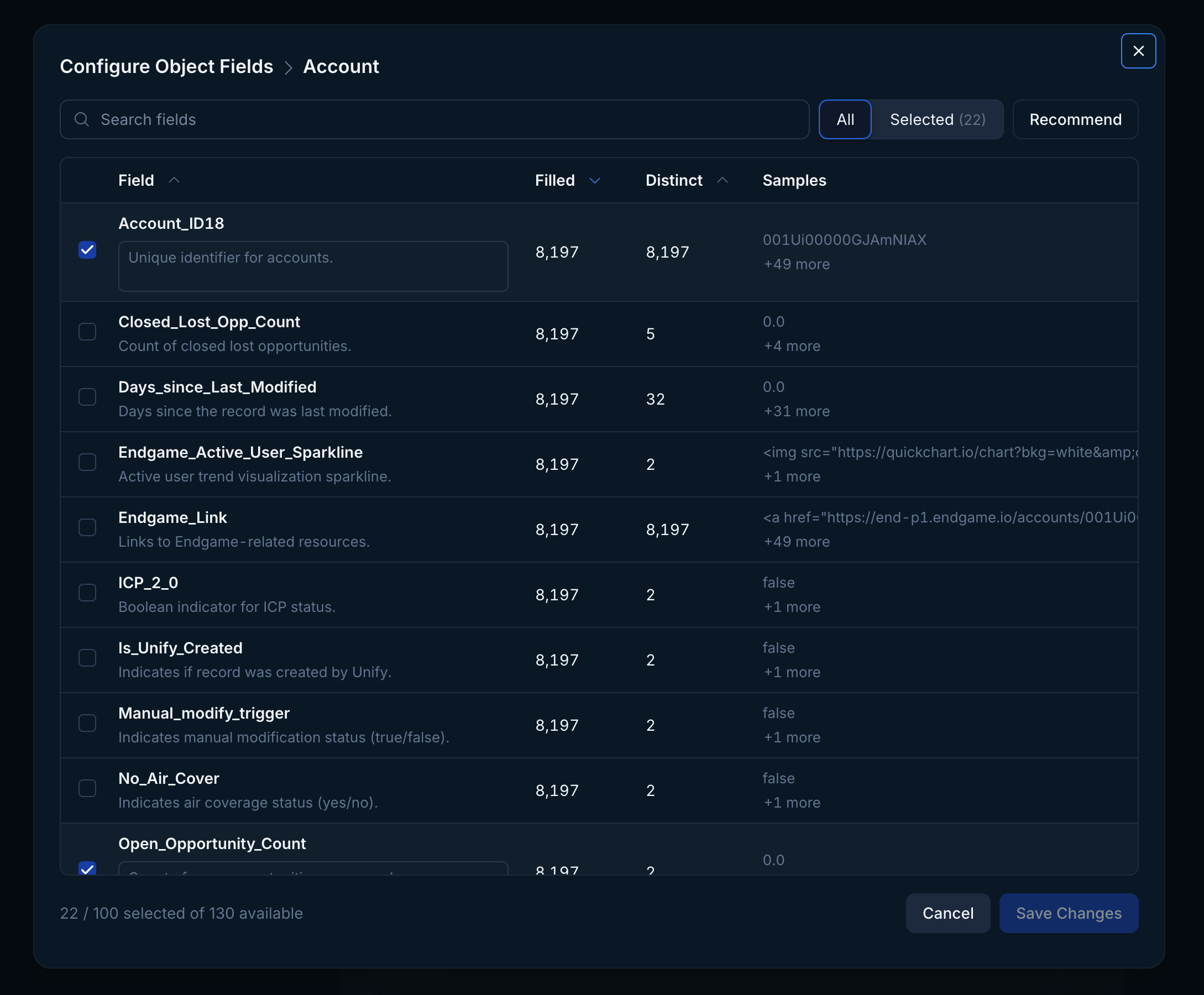1204x995 pixels.
Task: Deselect the Account_ID18 field
Action: click(87, 250)
